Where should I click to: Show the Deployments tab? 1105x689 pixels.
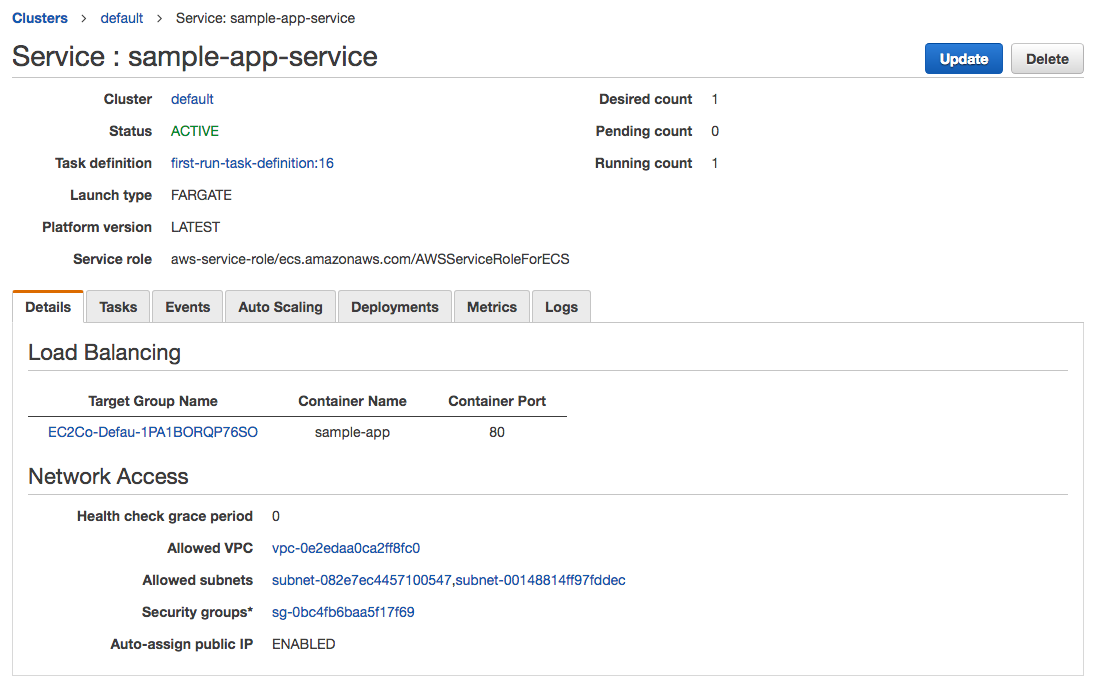[394, 307]
